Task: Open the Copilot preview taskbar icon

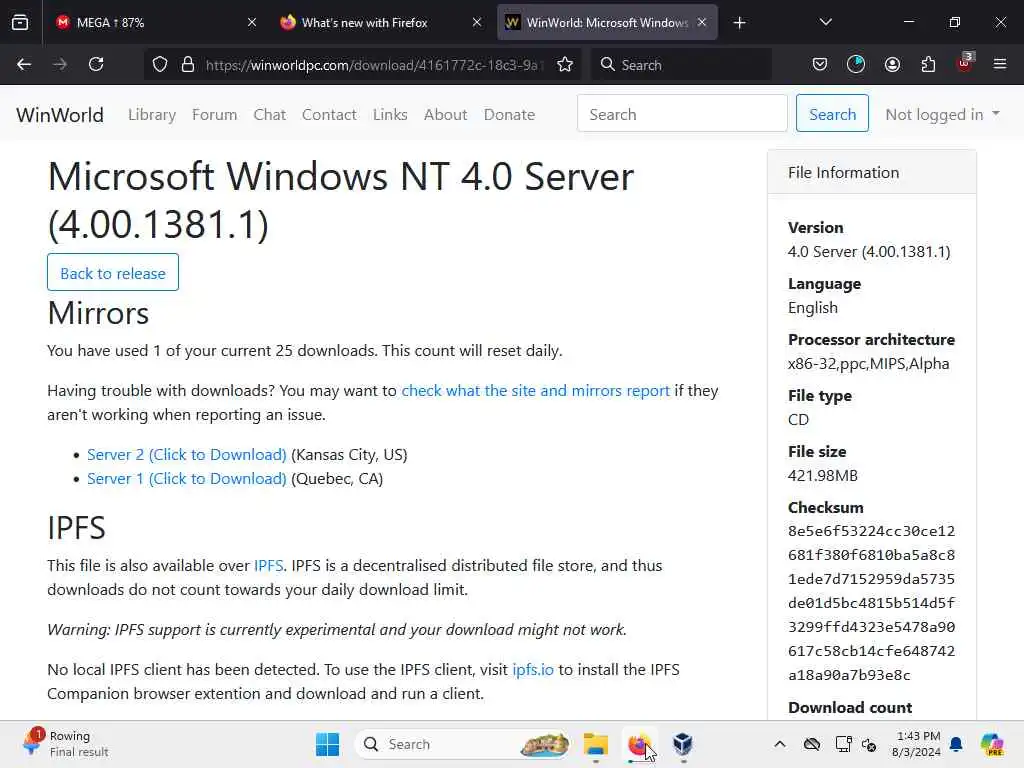Action: (x=992, y=744)
